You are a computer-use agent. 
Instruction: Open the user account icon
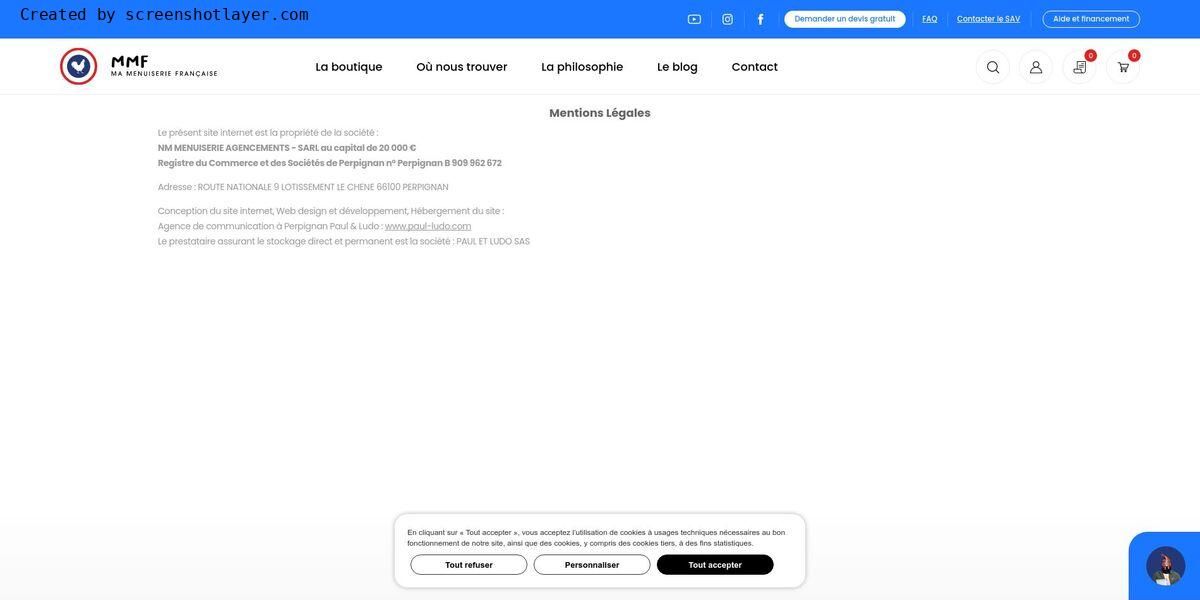(1036, 67)
